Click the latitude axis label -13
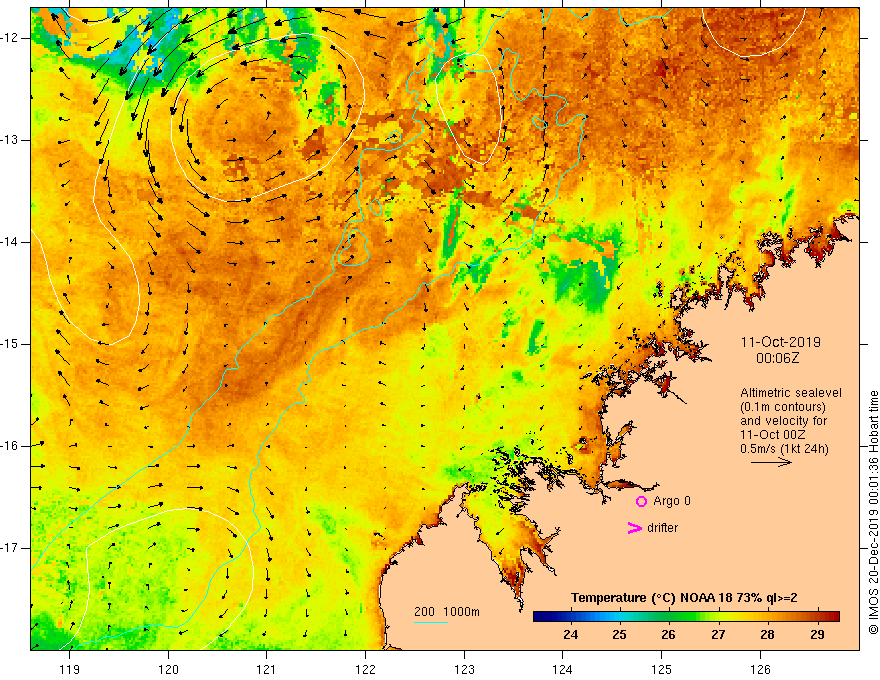 coord(10,140)
